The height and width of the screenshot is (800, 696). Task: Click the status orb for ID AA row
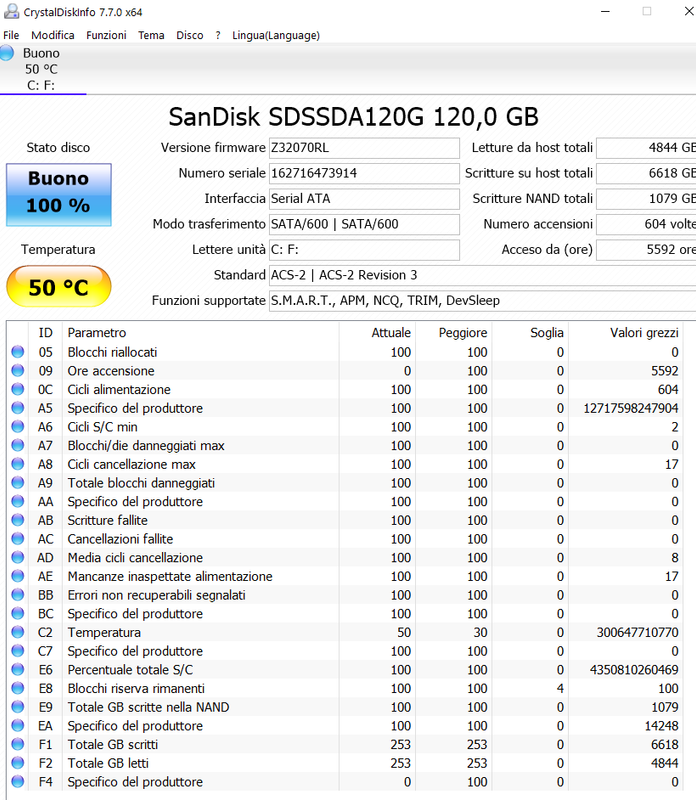[x=18, y=501]
